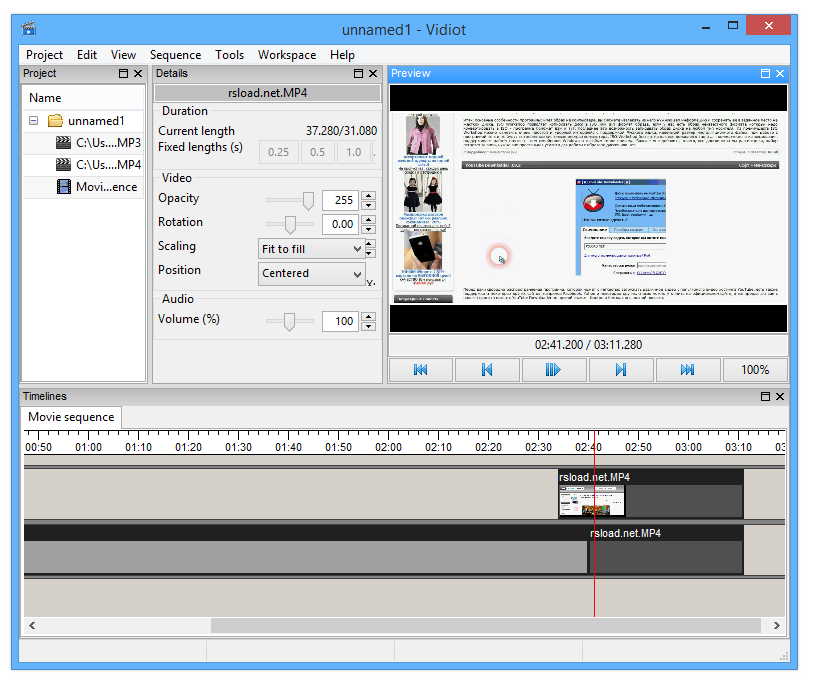Image resolution: width=823 pixels, height=682 pixels.
Task: Click the red playhead marker in the timeline
Action: [x=595, y=540]
